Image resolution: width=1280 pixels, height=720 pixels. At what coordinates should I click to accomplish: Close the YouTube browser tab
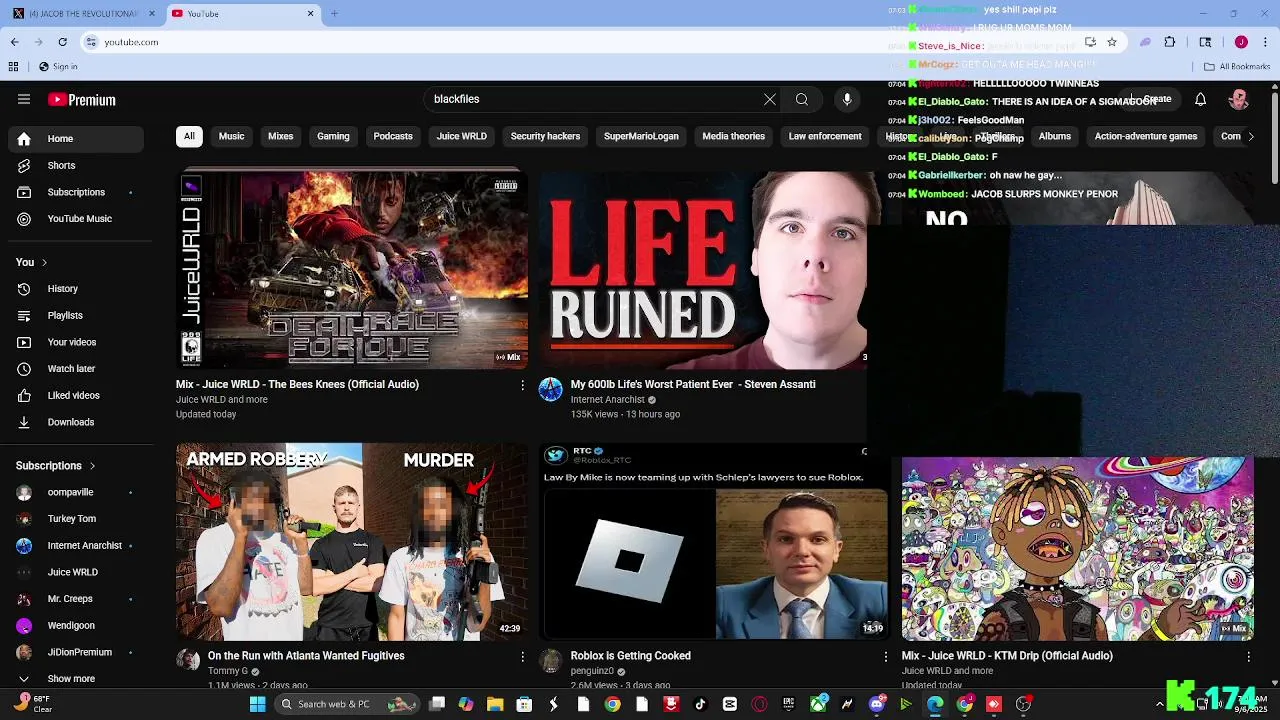click(x=310, y=13)
